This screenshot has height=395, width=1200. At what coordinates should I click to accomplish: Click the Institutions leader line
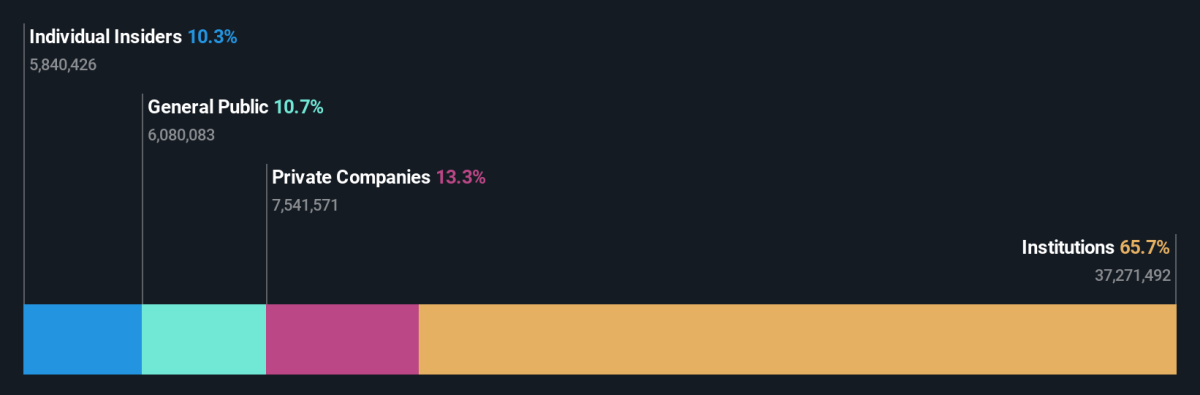tap(1176, 270)
